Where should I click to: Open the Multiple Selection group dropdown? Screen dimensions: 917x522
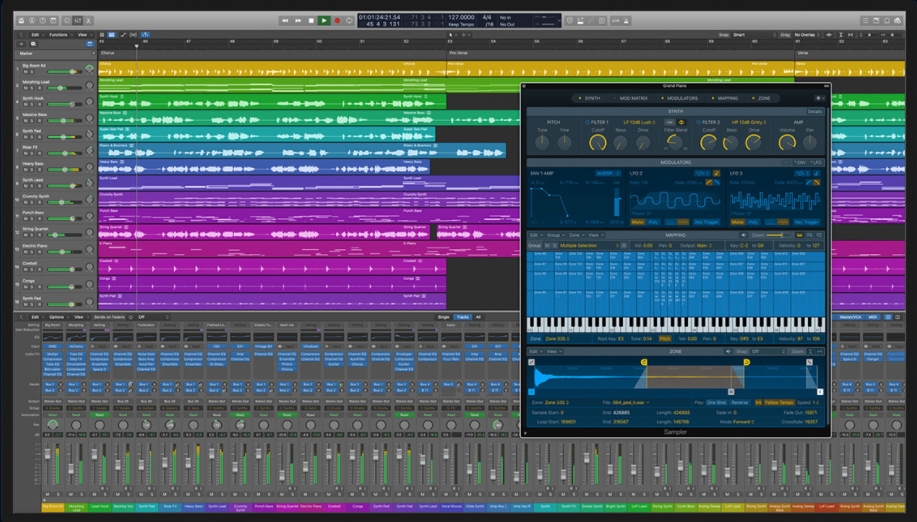(x=589, y=246)
